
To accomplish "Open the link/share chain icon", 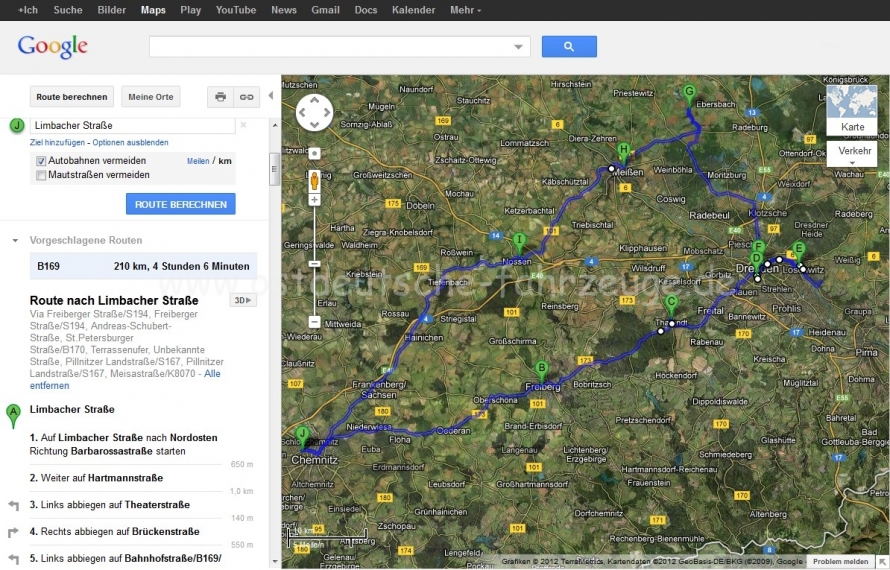I will click(246, 97).
